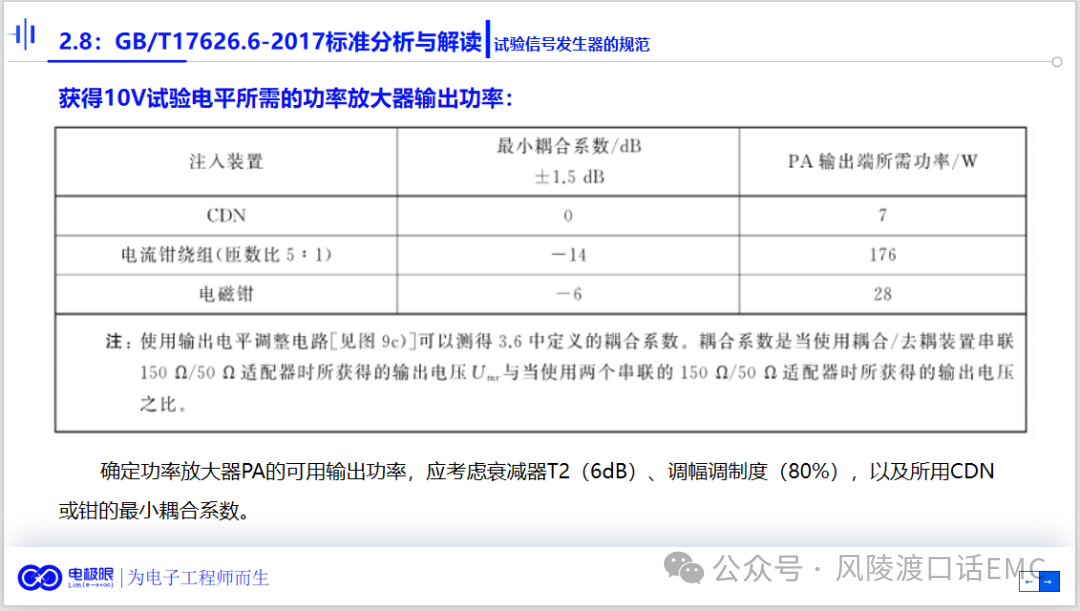Click the previous slide left arrow
1080x611 pixels.
pos(1030,581)
